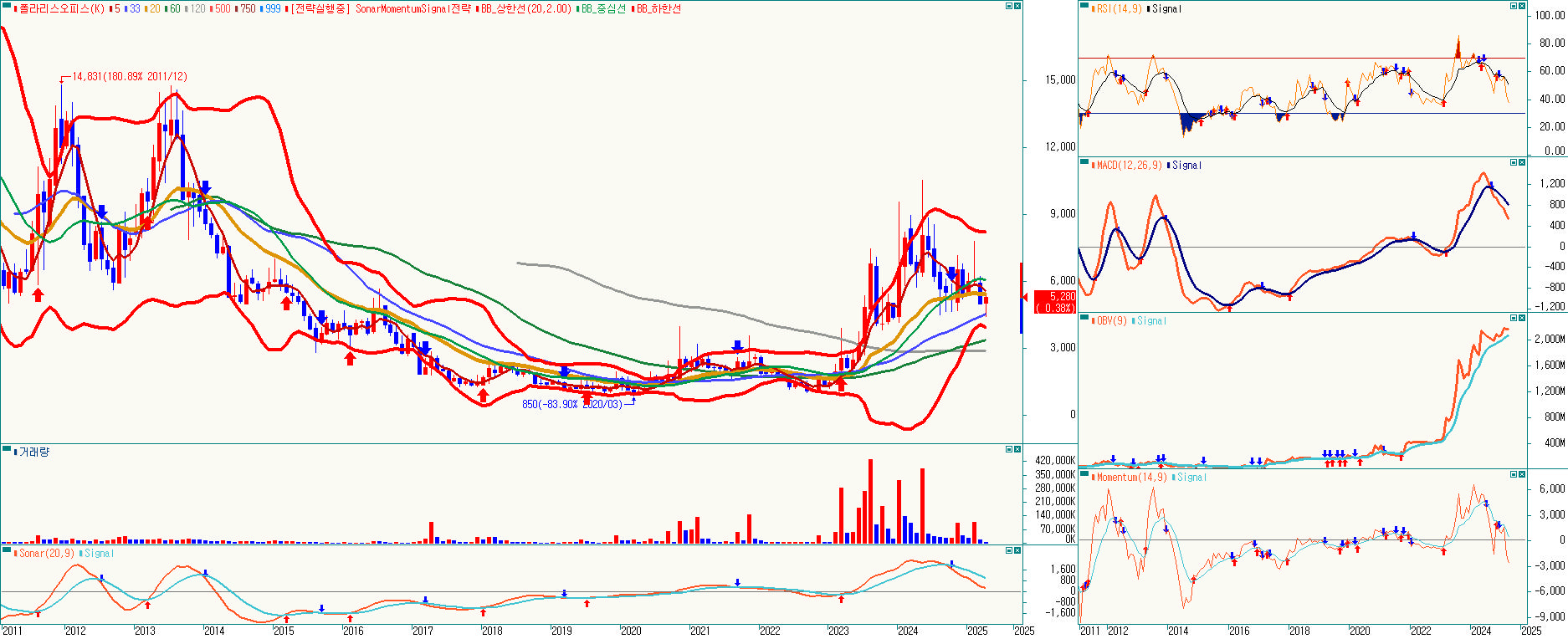This screenshot has height=639, width=1568.
Task: Click the 15,000 price axis label
Action: (1061, 80)
